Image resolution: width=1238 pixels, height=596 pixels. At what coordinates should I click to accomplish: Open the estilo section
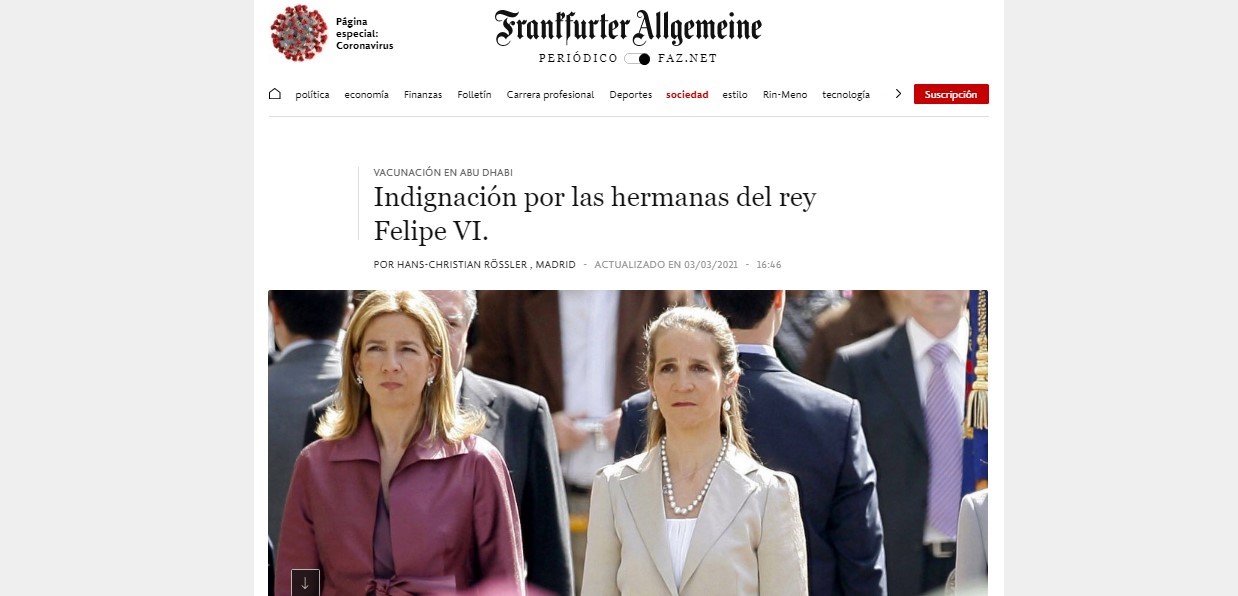click(x=735, y=95)
